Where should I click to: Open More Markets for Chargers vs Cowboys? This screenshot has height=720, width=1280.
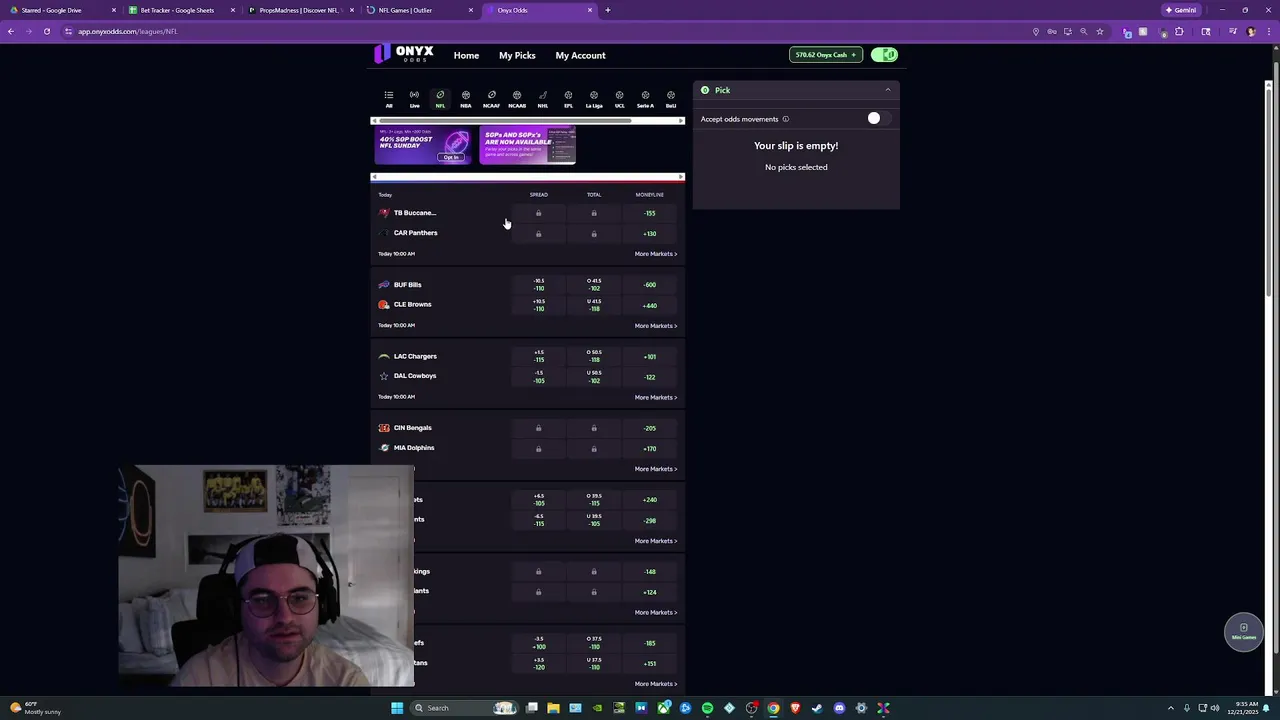click(656, 397)
